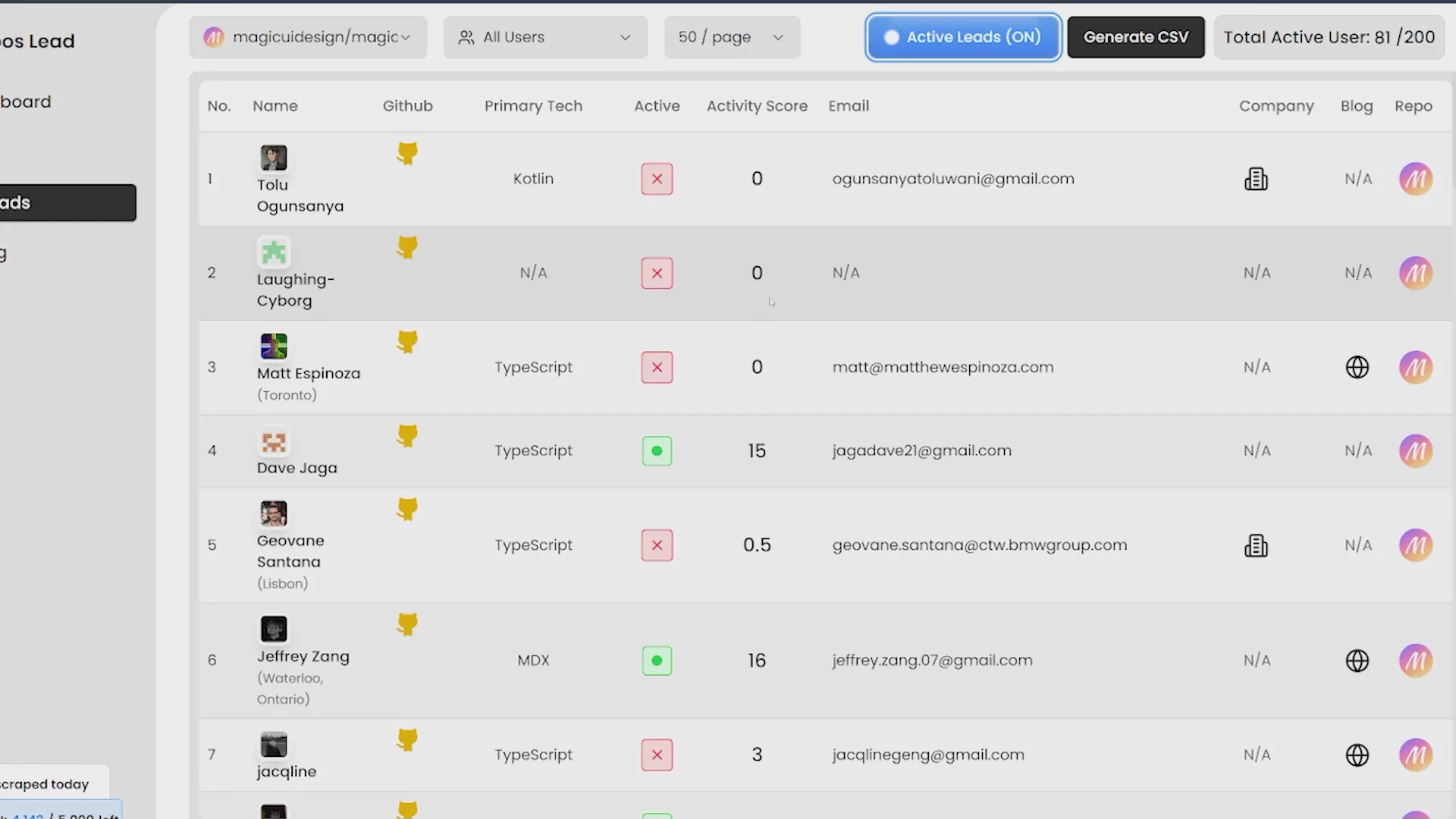
Task: Open Tolu Ogunsanya's company building icon
Action: click(1256, 179)
